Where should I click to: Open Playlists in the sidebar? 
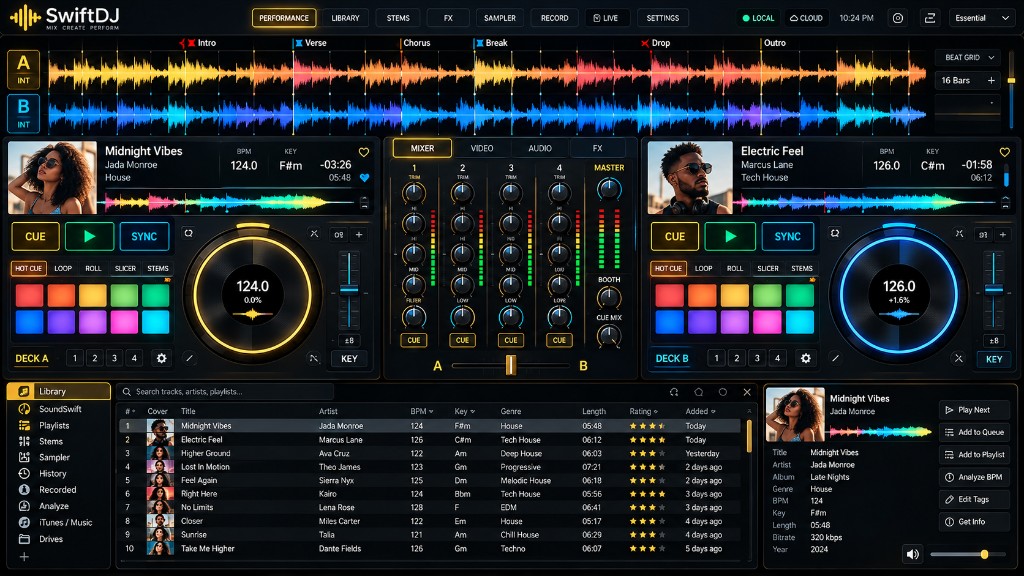tap(52, 425)
